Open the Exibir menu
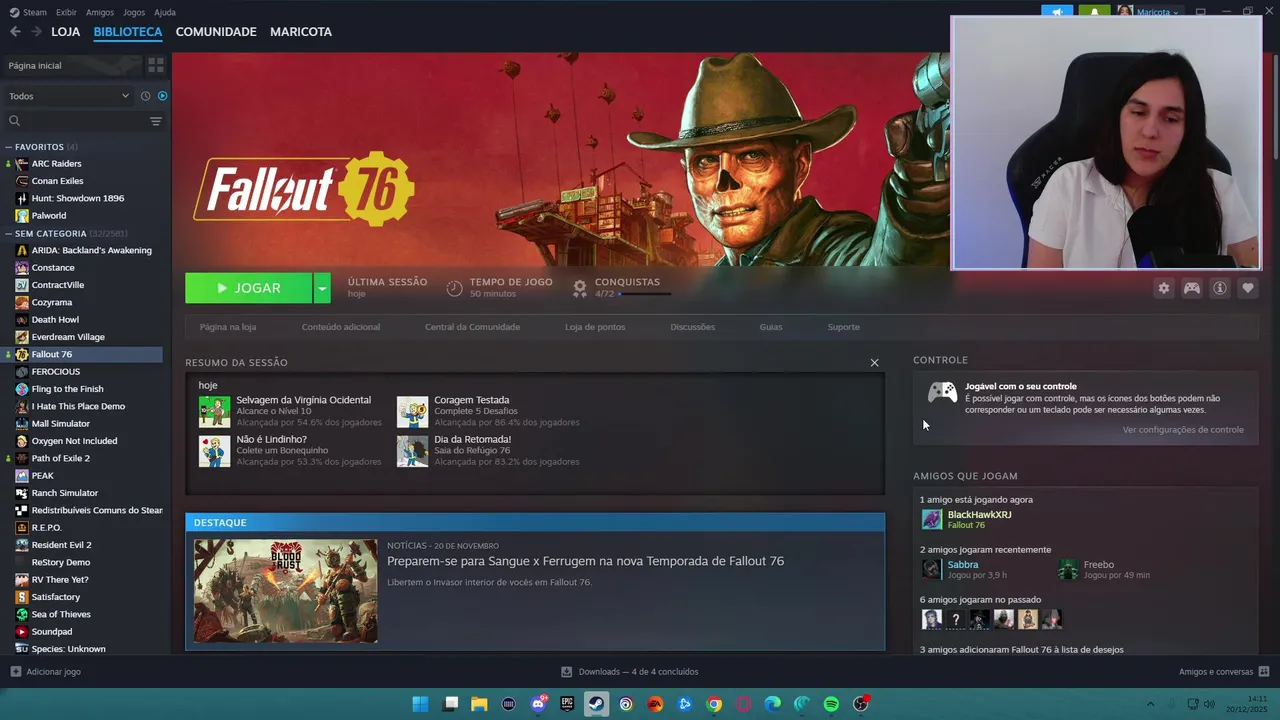Screen dimensions: 1280x720 (x=66, y=12)
